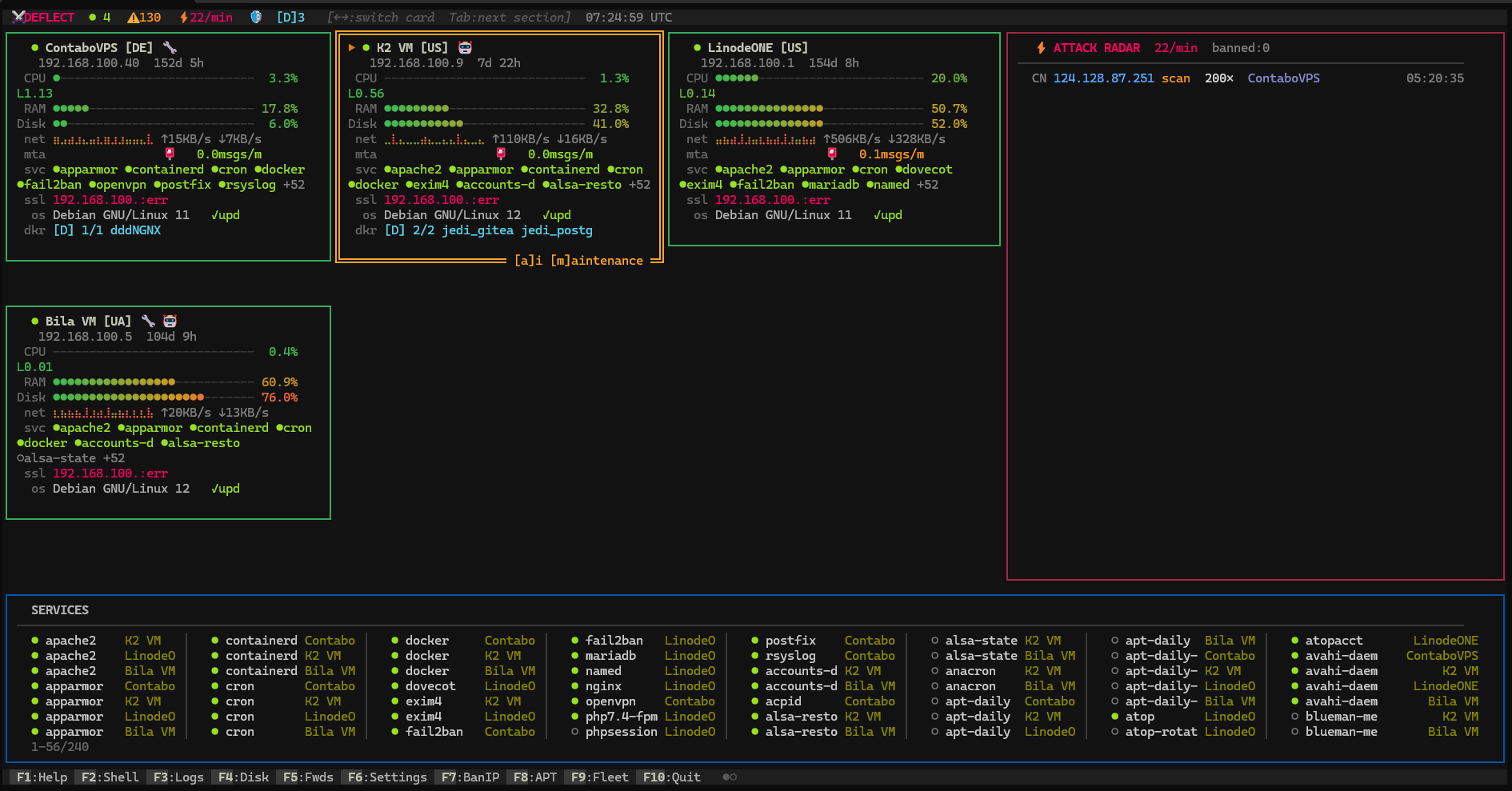Image resolution: width=1512 pixels, height=791 pixels.
Task: Click the mail icon on the K2 VM mta row
Action: click(499, 154)
